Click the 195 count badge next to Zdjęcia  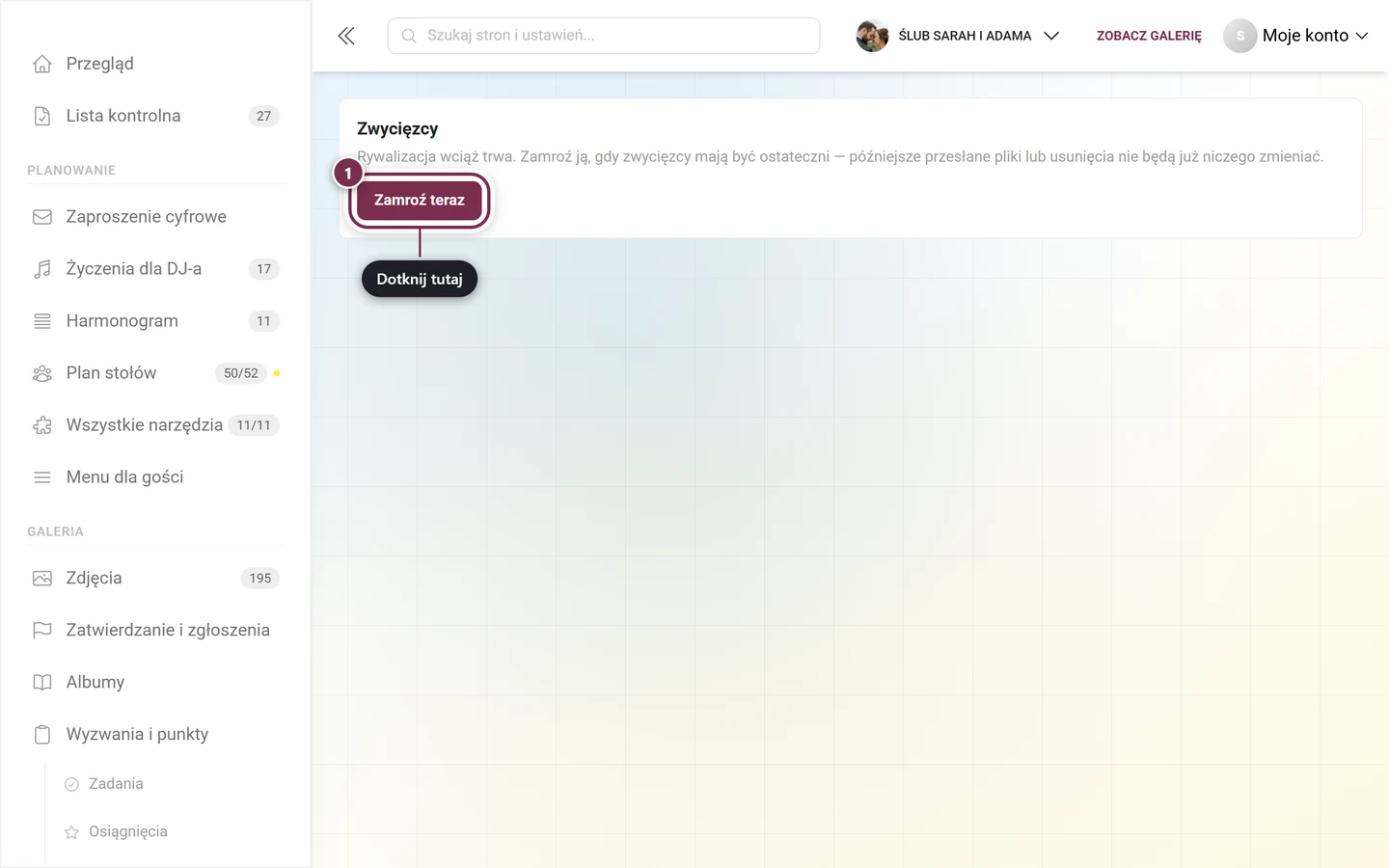pos(260,579)
